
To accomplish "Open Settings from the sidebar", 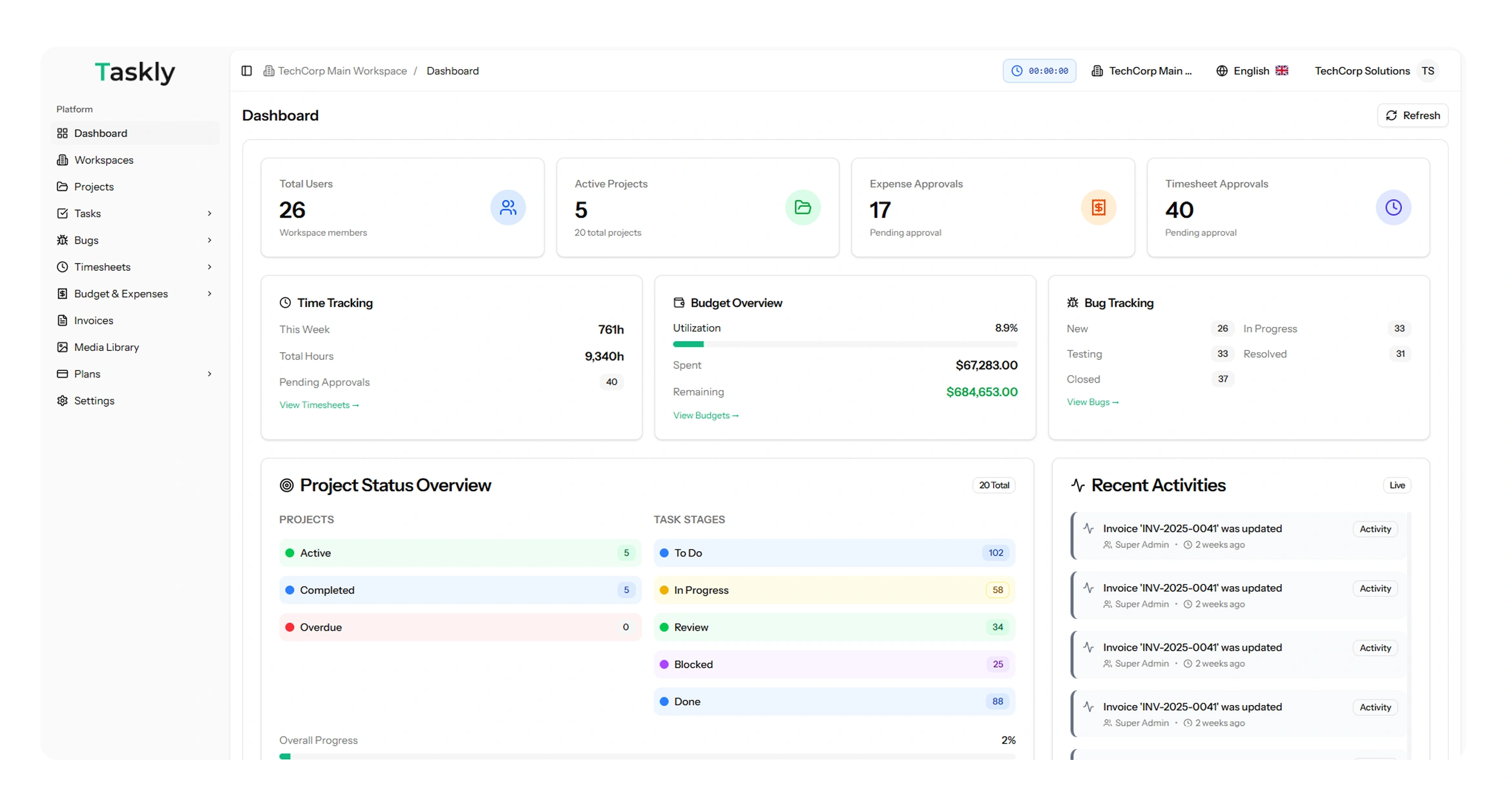I will 135,401.
